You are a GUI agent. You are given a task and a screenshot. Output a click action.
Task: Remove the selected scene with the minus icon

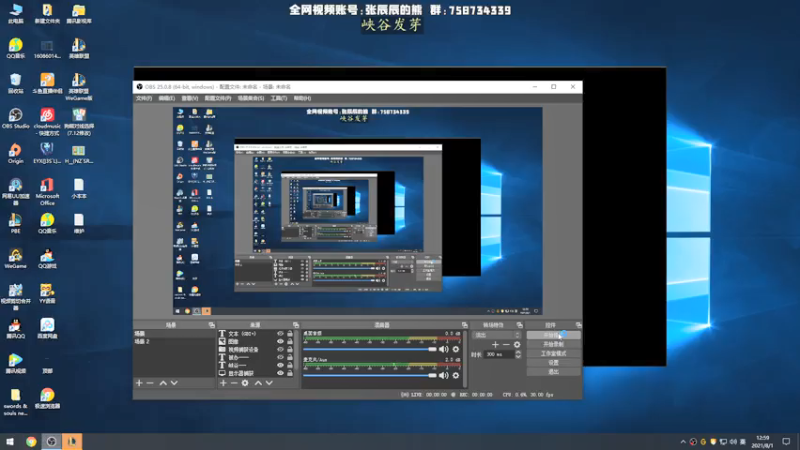pyautogui.click(x=150, y=383)
